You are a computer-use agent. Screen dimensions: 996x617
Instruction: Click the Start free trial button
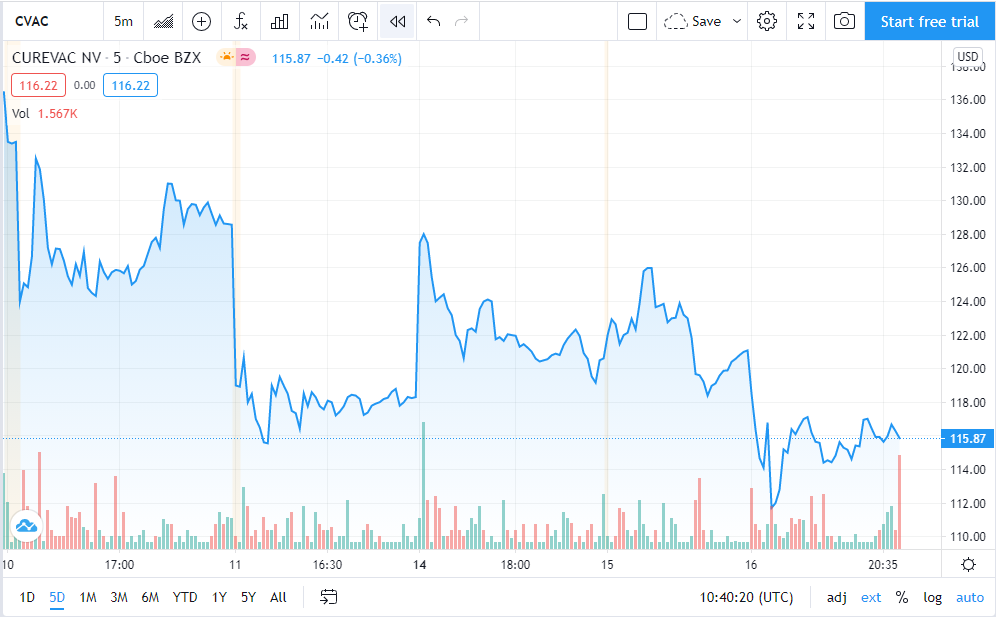929,21
